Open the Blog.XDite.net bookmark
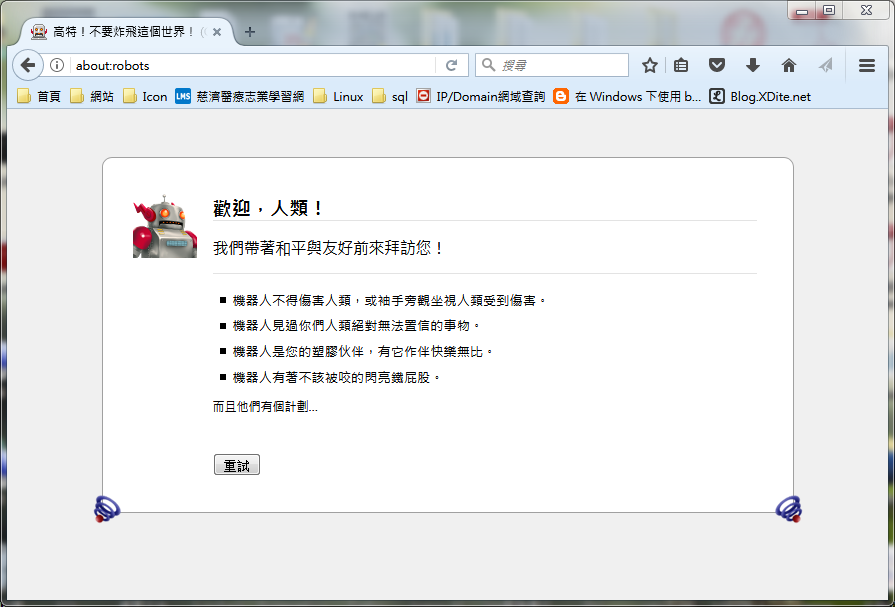Viewport: 895px width, 607px height. coord(760,97)
